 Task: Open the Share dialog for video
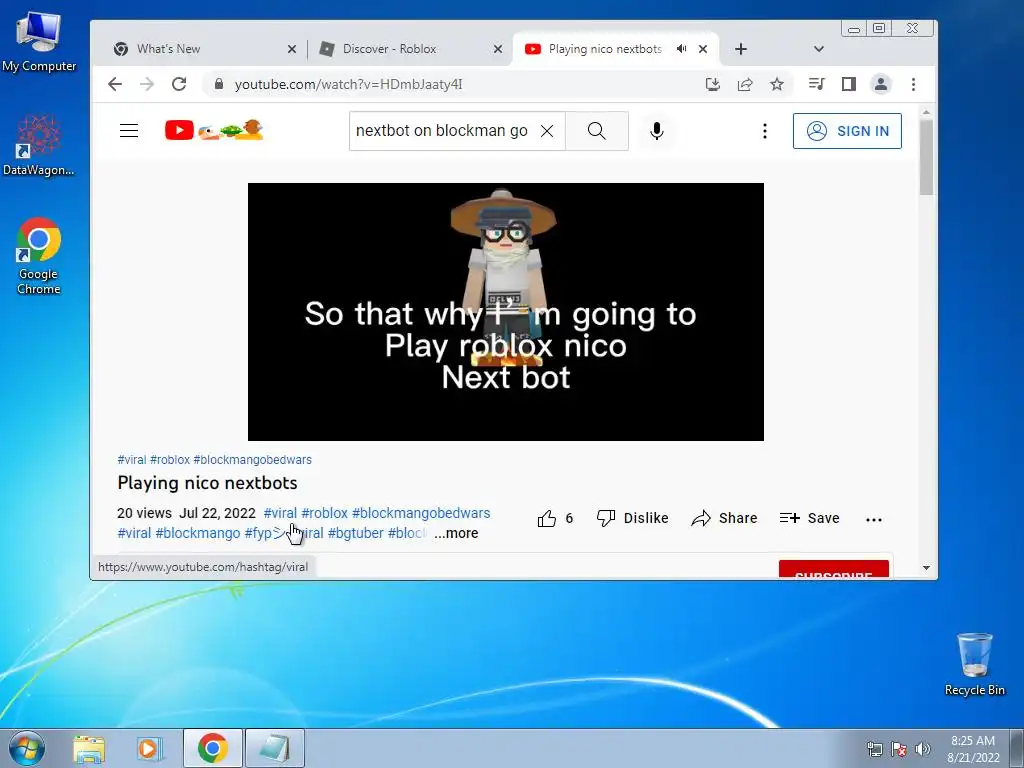click(x=725, y=519)
